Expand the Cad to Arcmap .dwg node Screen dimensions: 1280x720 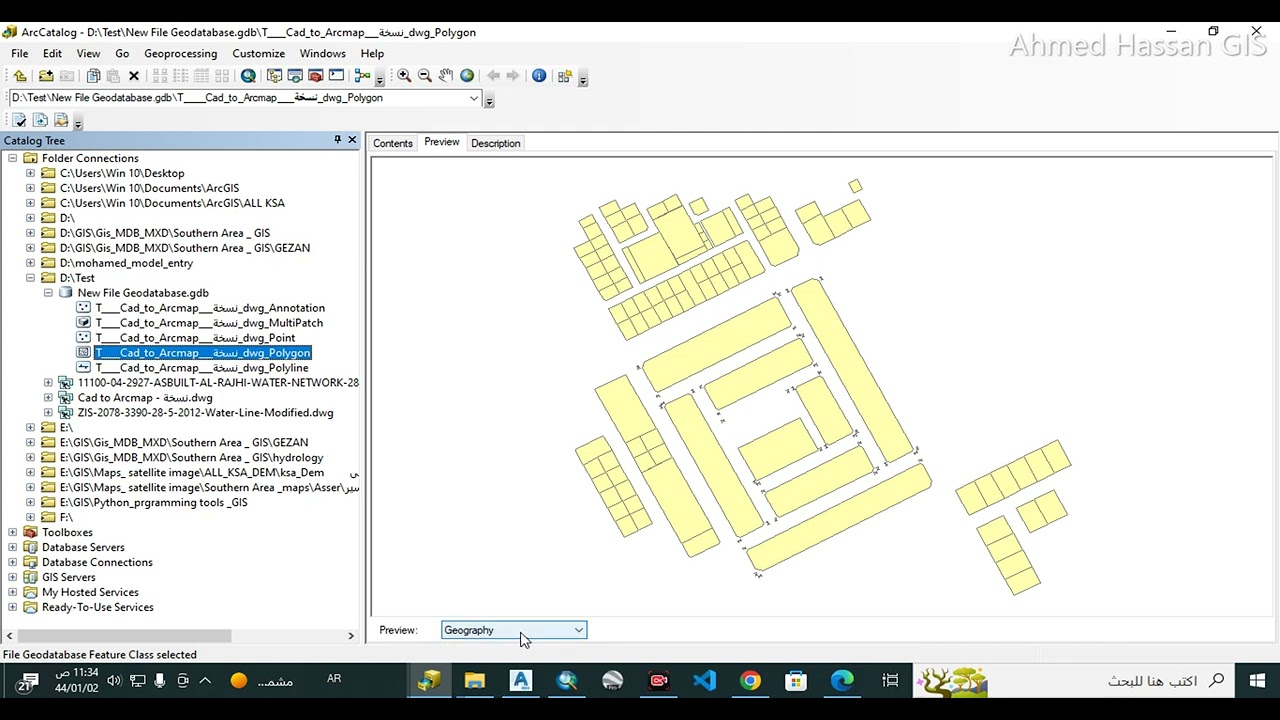(x=48, y=398)
